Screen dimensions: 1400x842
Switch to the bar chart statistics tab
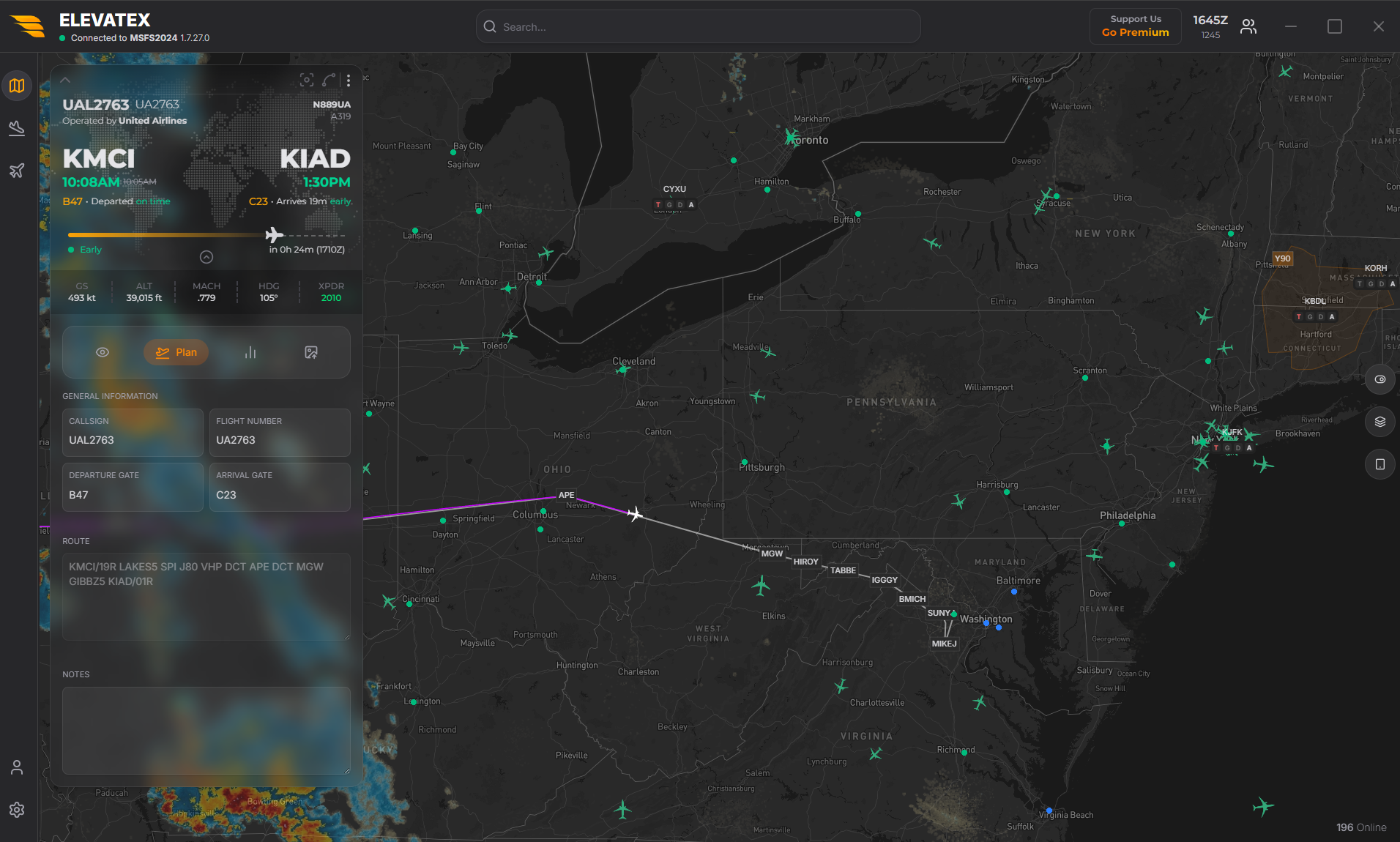coord(250,352)
